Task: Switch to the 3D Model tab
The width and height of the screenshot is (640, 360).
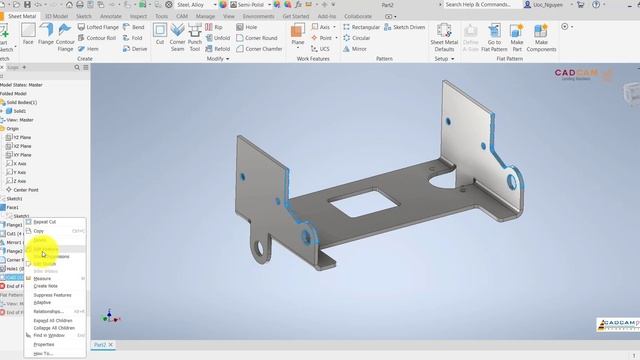Action: [x=56, y=16]
